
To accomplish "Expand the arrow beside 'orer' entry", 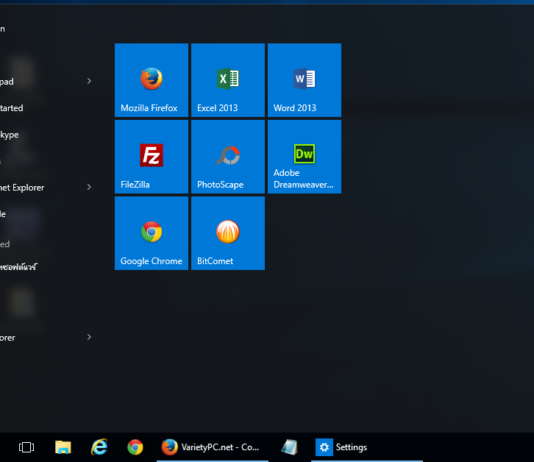I will point(89,337).
